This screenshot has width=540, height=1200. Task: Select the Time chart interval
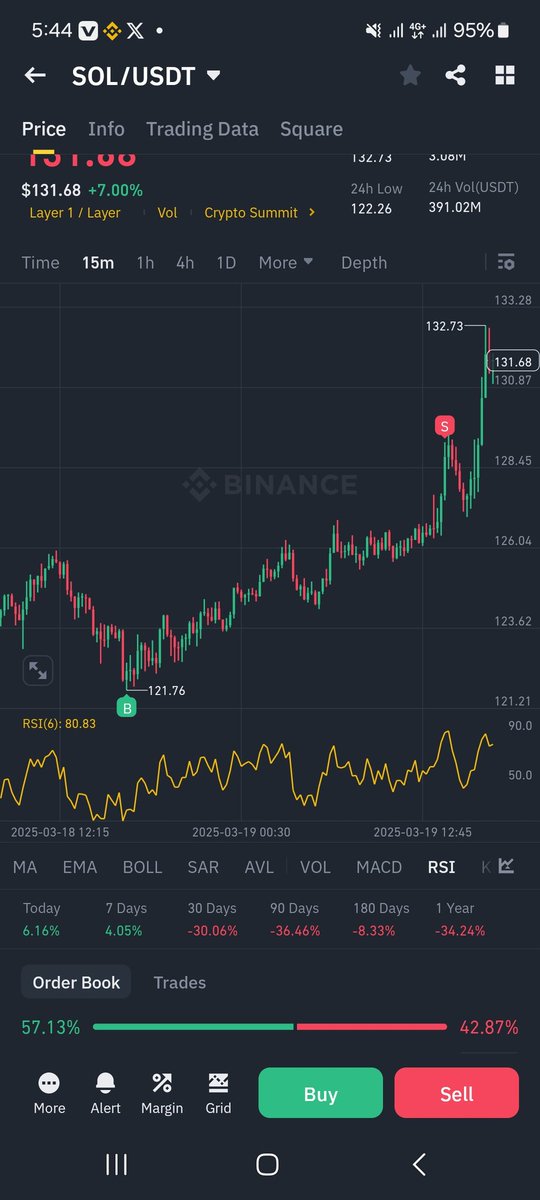(x=41, y=263)
